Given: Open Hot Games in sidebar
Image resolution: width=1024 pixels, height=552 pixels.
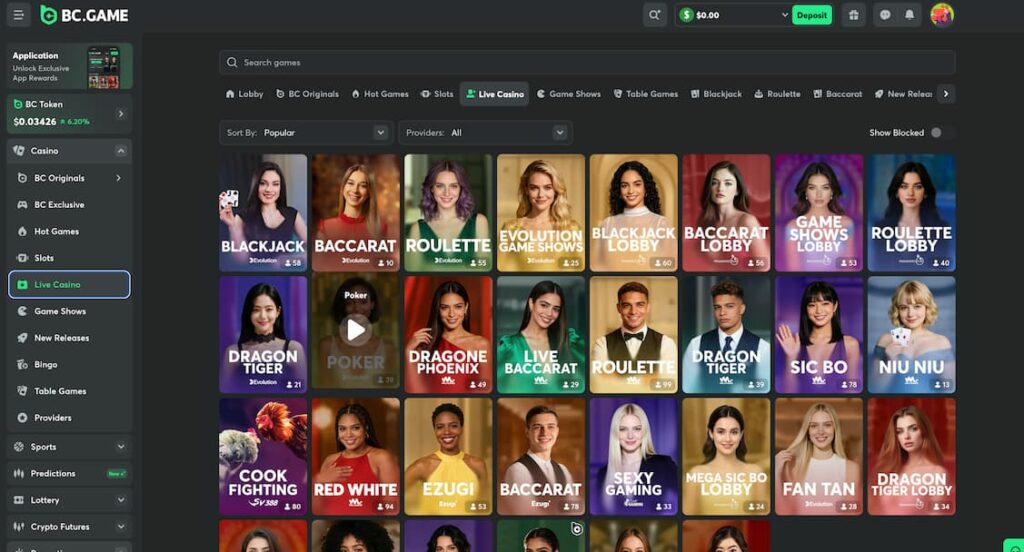Looking at the screenshot, I should 69,231.
